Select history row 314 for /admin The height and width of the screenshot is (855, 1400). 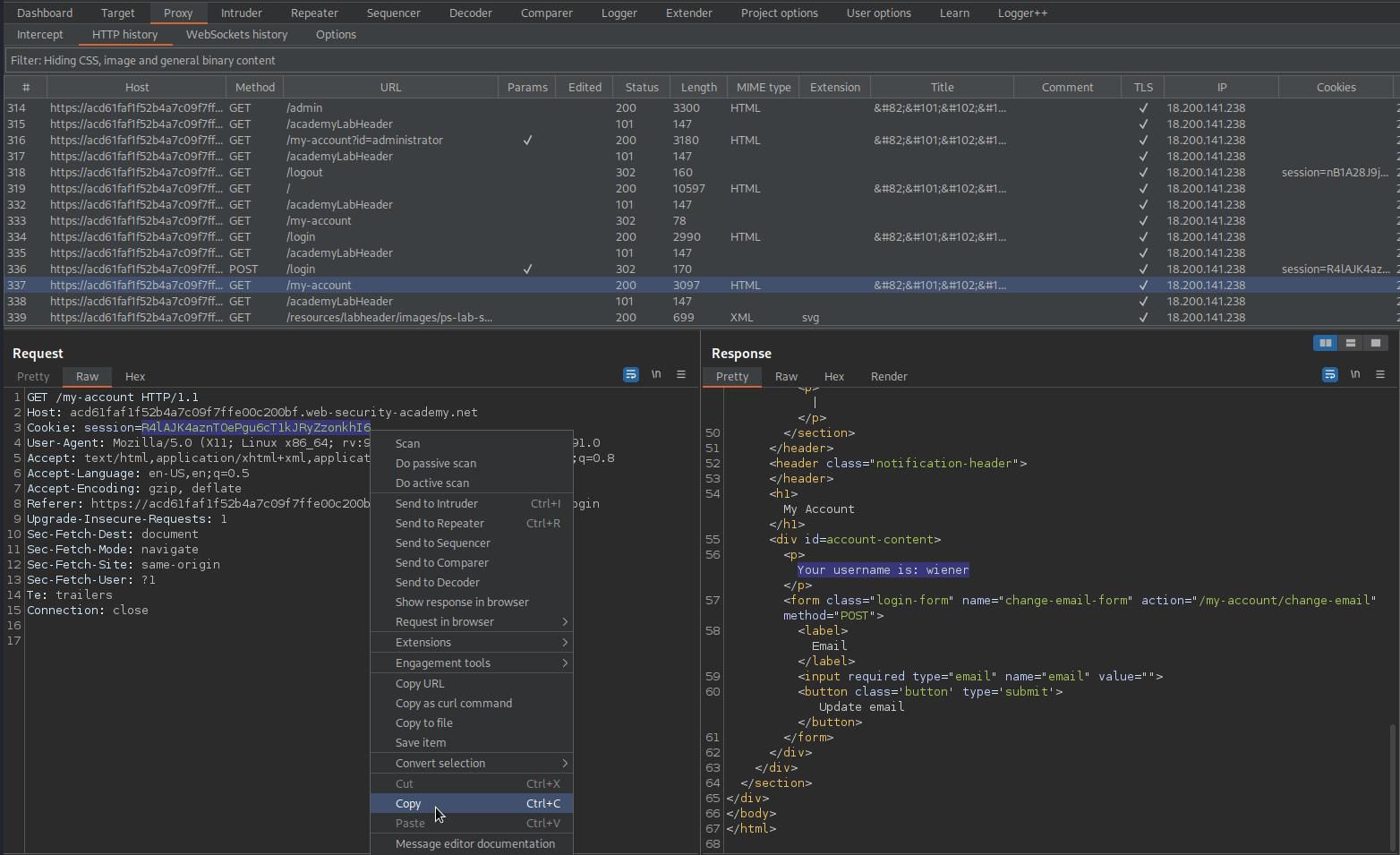(702, 107)
